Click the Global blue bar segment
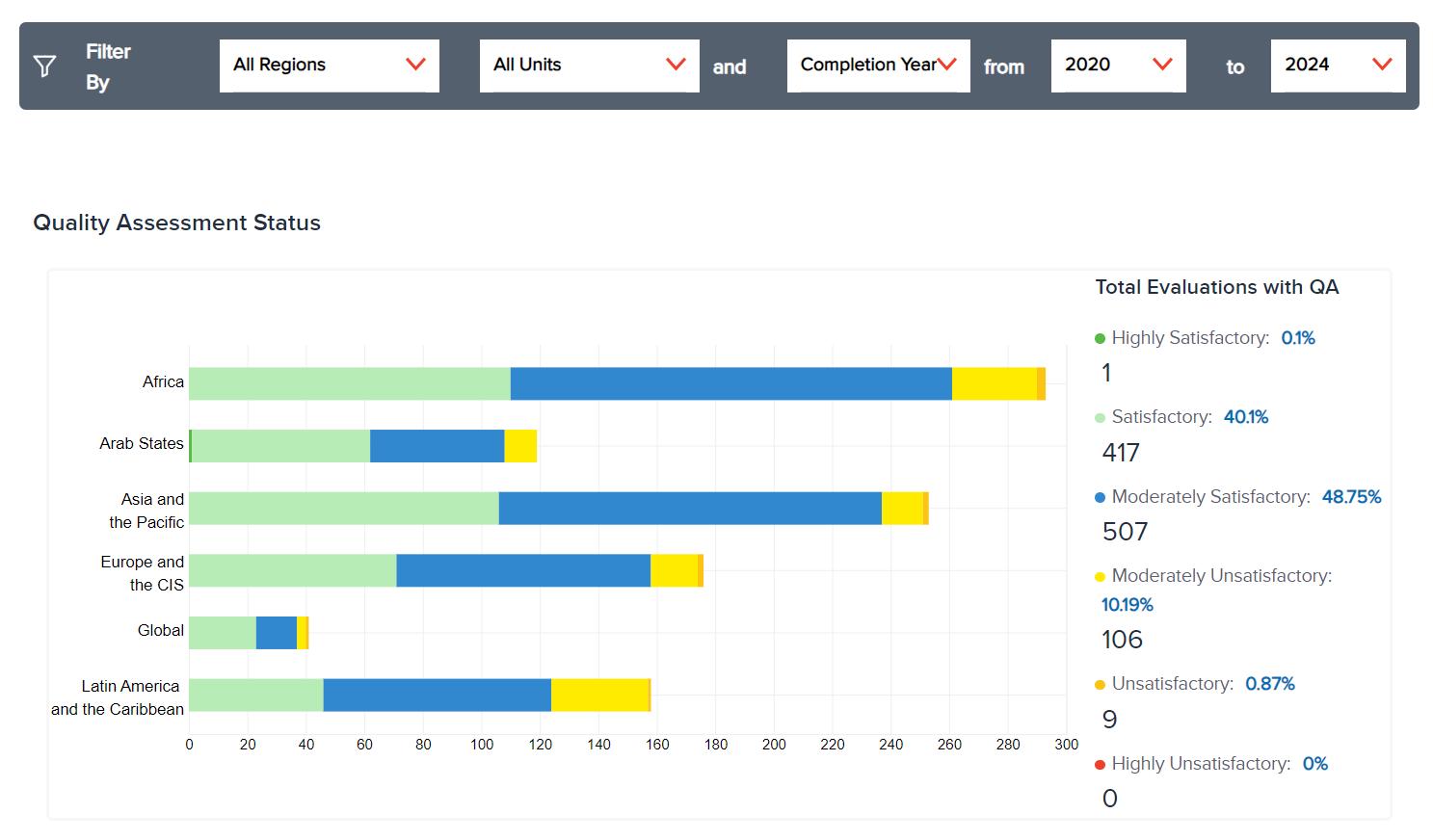Image resolution: width=1433 pixels, height=840 pixels. tap(277, 633)
